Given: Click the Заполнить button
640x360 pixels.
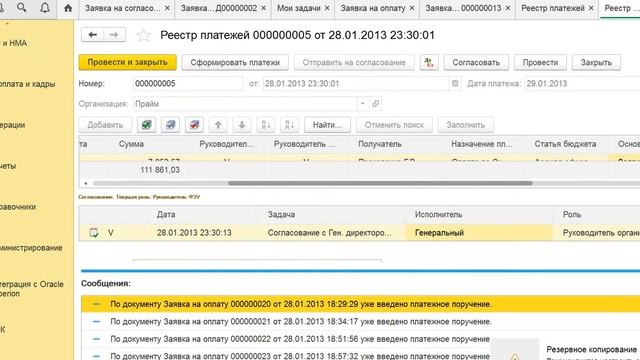Looking at the screenshot, I should coord(465,125).
